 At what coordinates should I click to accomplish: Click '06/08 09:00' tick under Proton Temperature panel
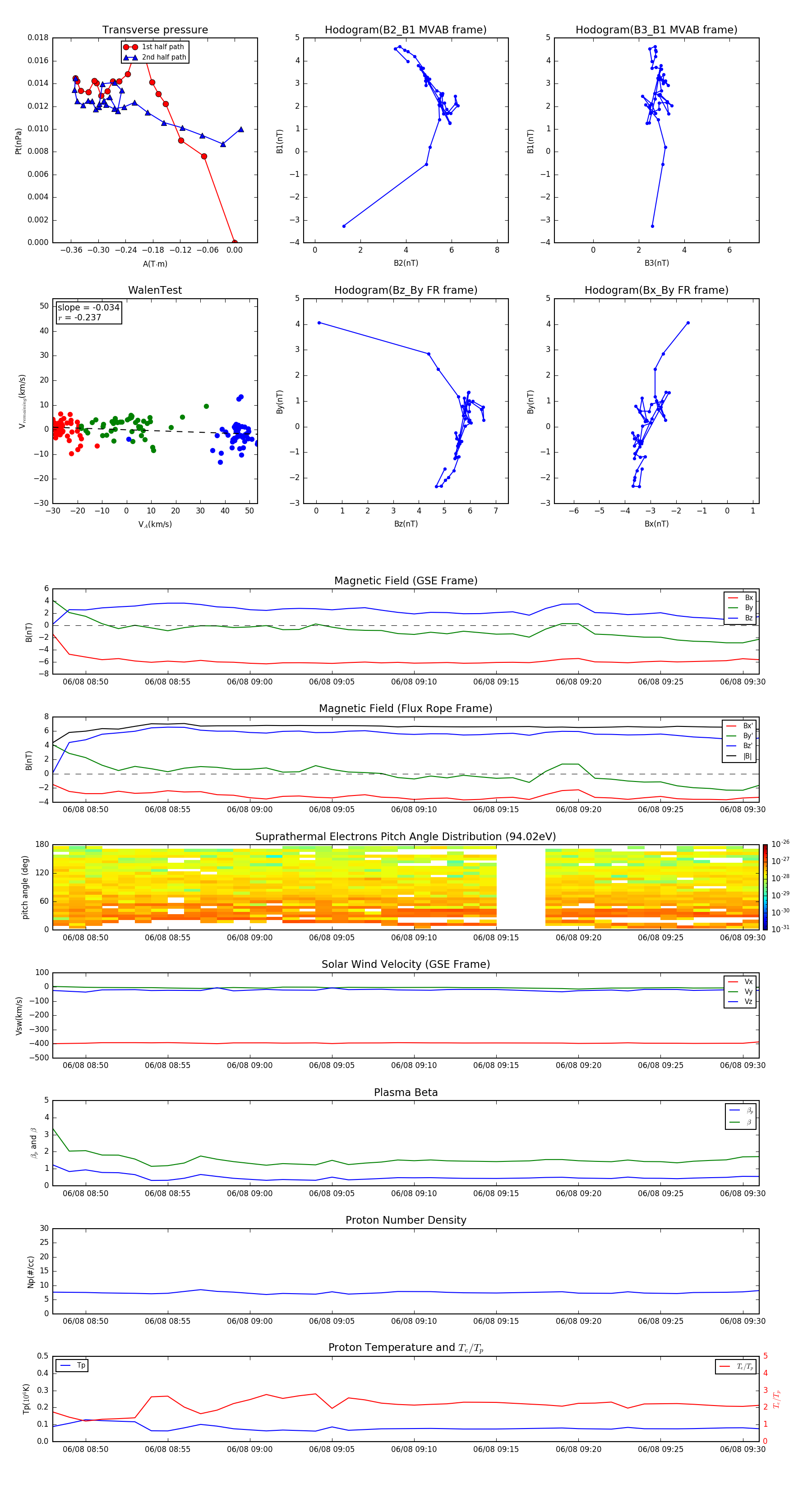[x=249, y=1449]
